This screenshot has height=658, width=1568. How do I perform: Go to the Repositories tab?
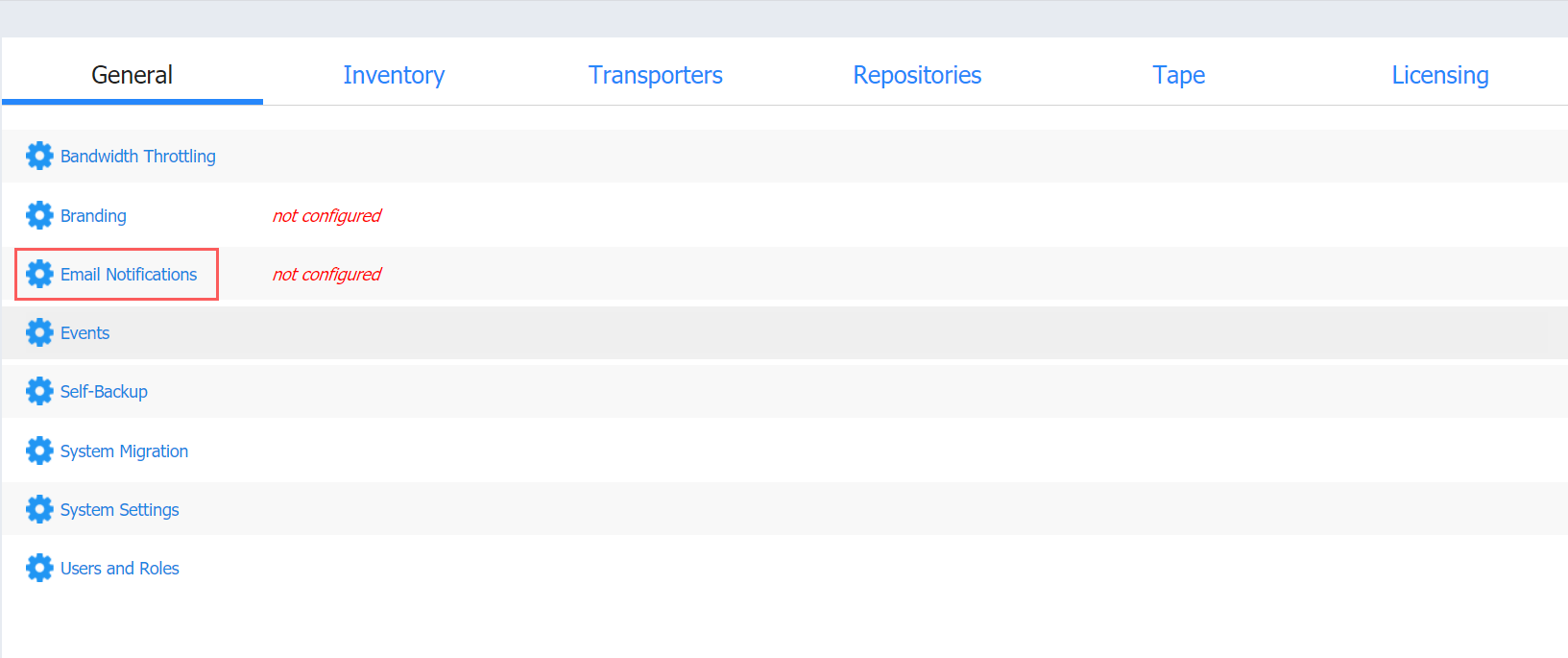pyautogui.click(x=917, y=75)
